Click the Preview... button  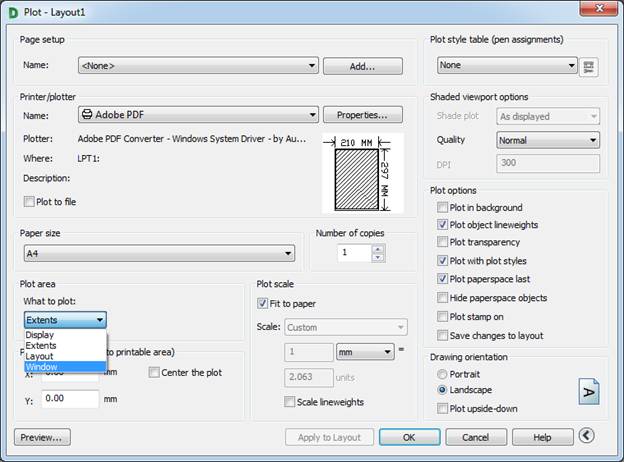click(42, 437)
